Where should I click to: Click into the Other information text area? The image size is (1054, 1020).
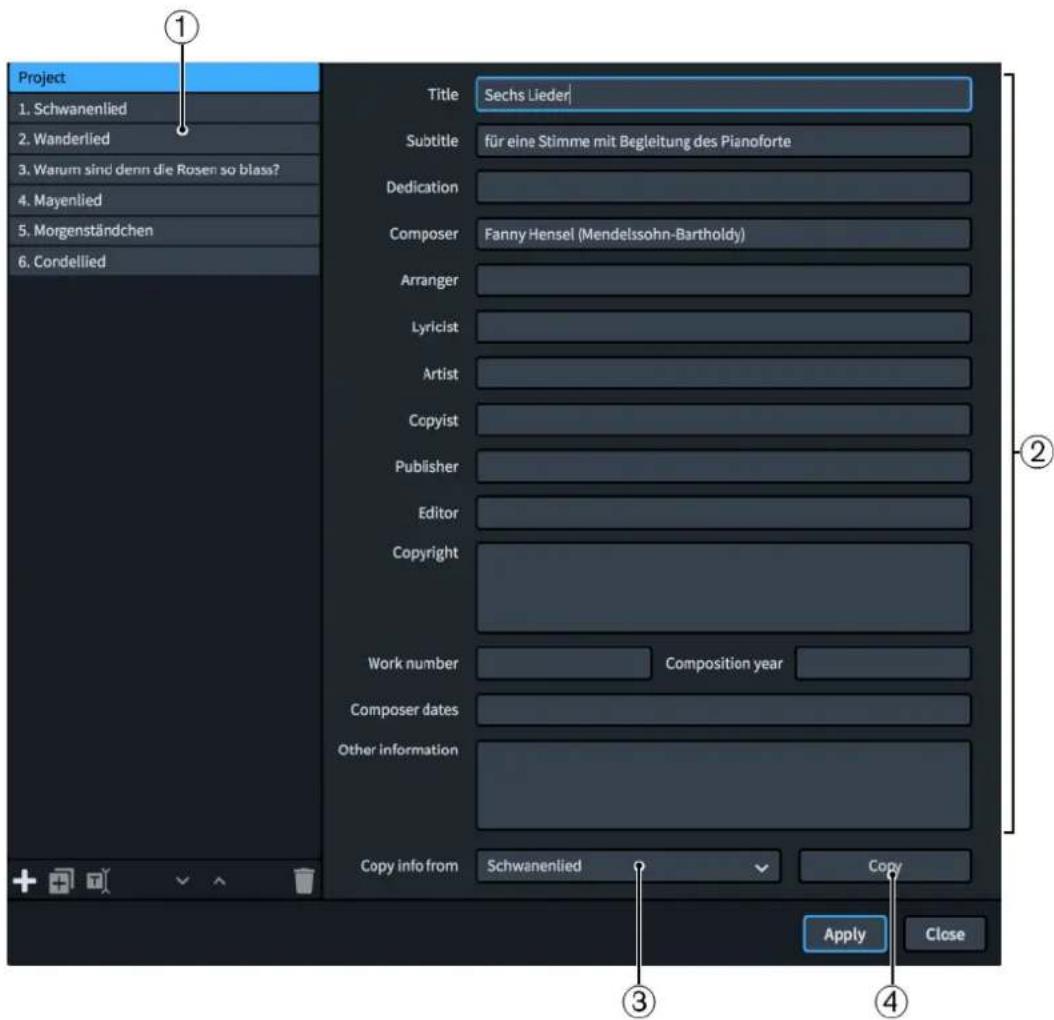pyautogui.click(x=723, y=785)
